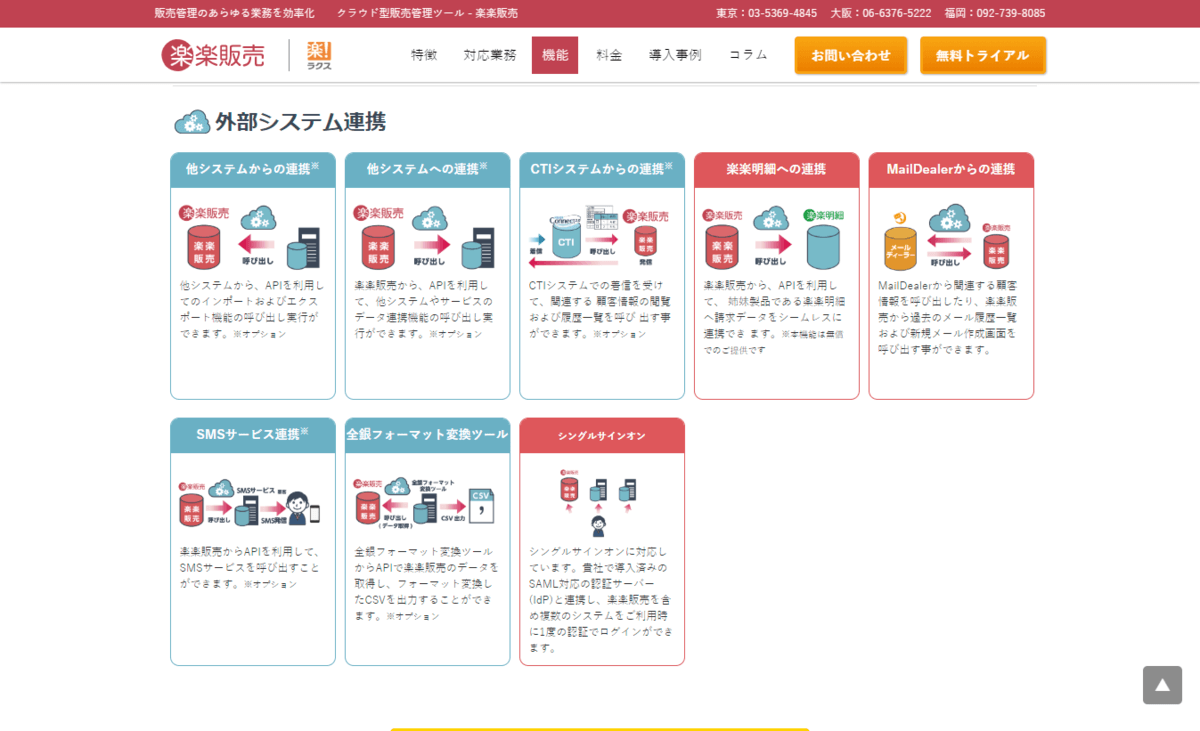Click the クラウド型販売管理ツール tagline text
Screen dimensions: 1200x731
(427, 13)
